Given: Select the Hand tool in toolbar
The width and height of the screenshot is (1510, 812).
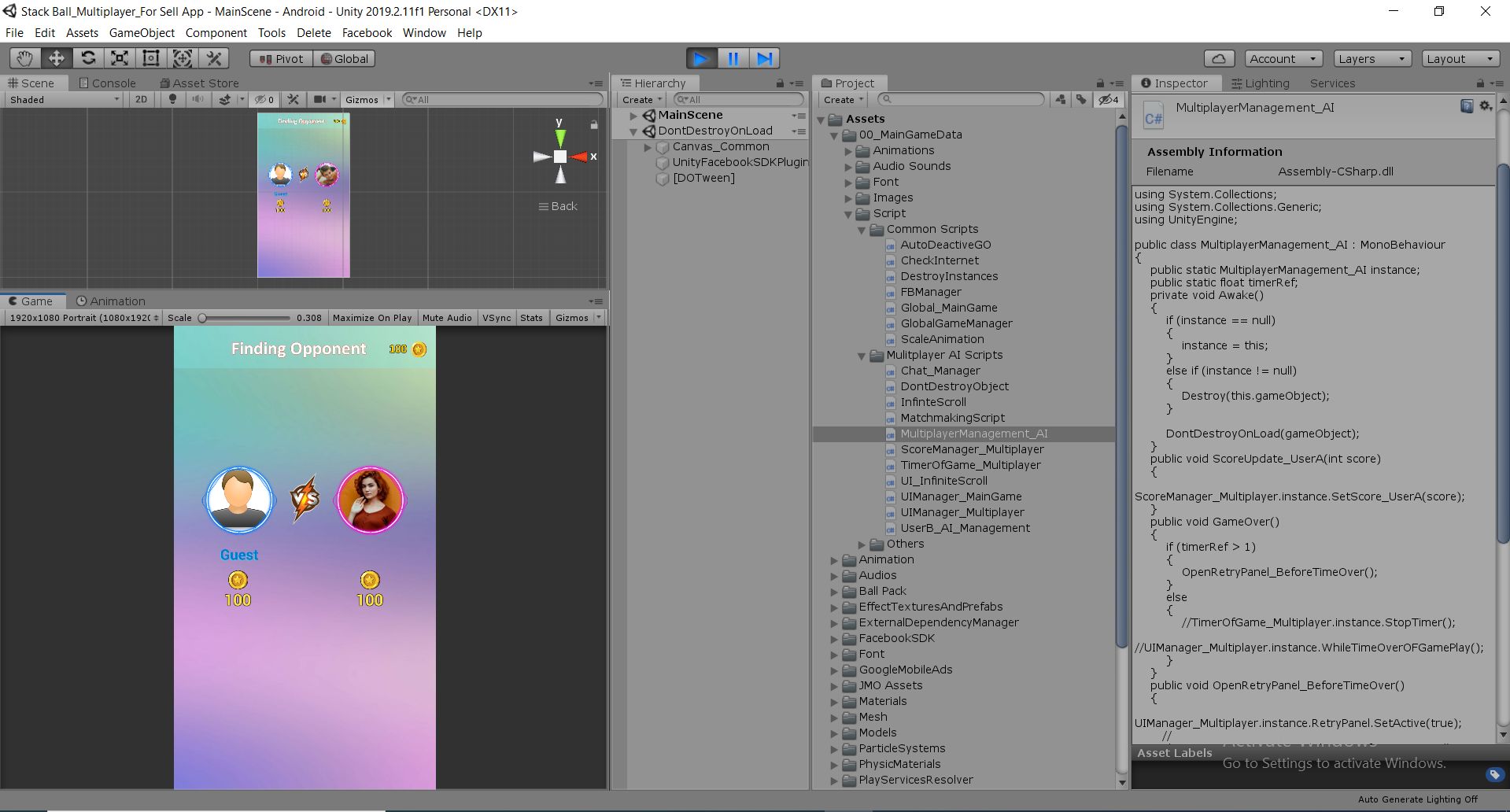Looking at the screenshot, I should point(24,58).
